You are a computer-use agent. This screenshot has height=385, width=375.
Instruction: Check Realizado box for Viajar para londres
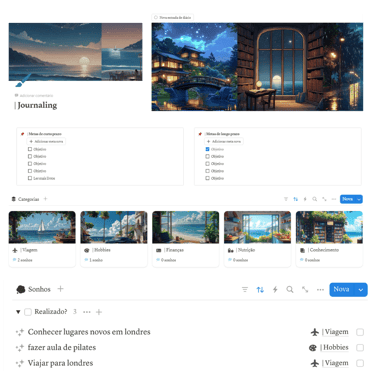click(x=360, y=363)
